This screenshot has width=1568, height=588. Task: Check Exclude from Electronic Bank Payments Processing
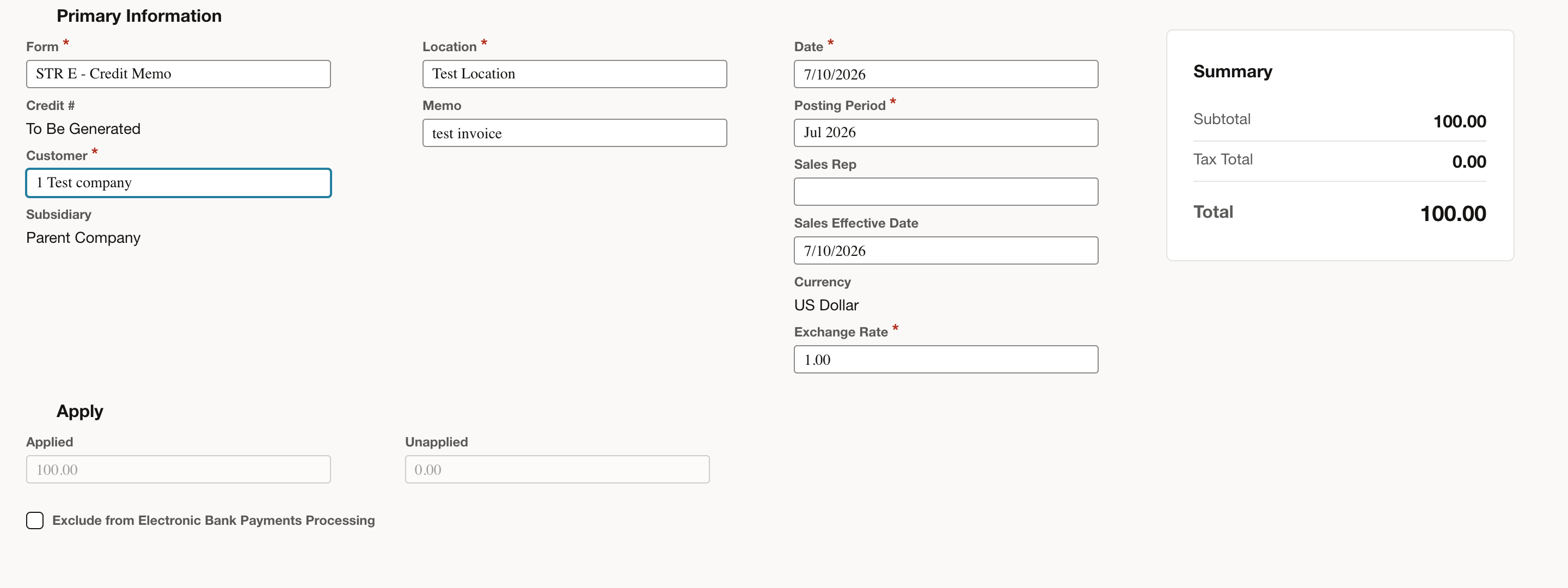click(x=35, y=520)
